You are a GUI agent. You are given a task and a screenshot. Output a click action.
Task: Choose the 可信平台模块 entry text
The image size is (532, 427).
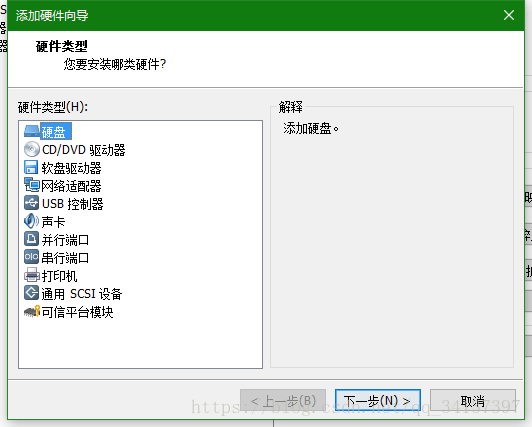tap(77, 312)
